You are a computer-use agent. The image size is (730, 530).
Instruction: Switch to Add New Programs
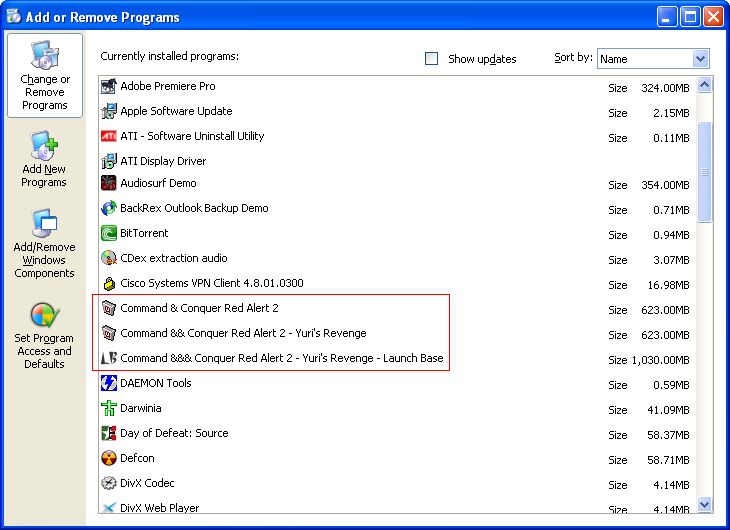tap(44, 160)
